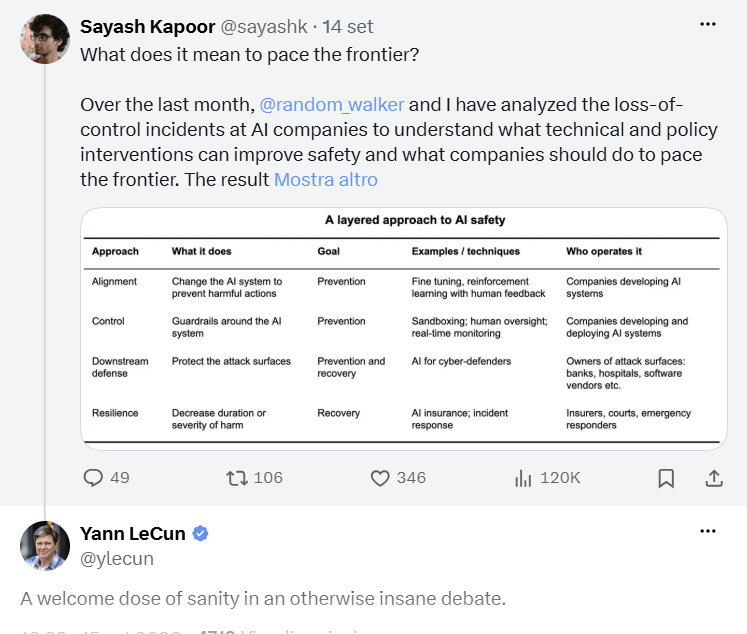Click the share icon on quoted tweet
The width and height of the screenshot is (747, 634).
pos(714,478)
